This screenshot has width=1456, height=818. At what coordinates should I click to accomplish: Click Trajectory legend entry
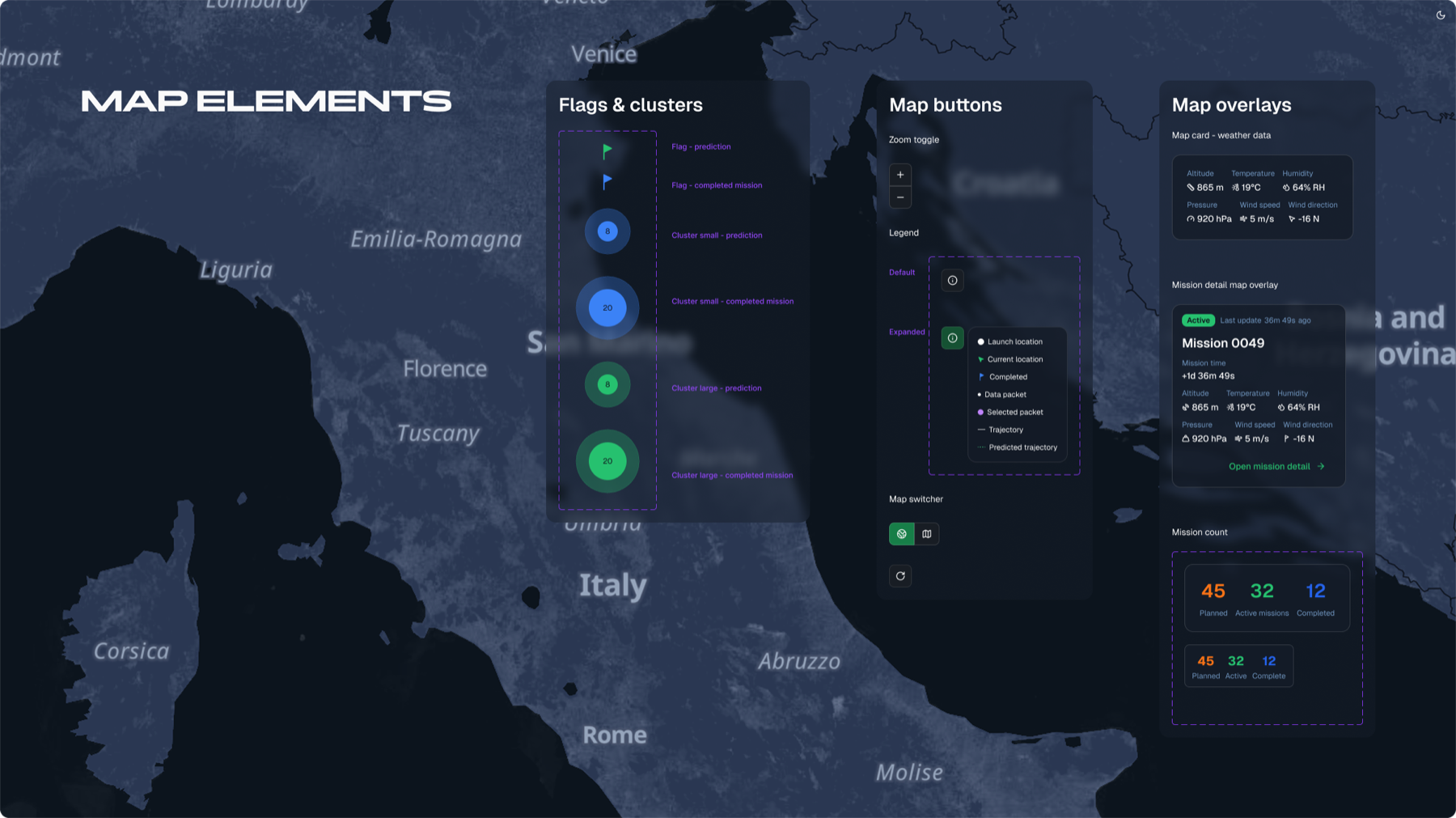[1001, 430]
